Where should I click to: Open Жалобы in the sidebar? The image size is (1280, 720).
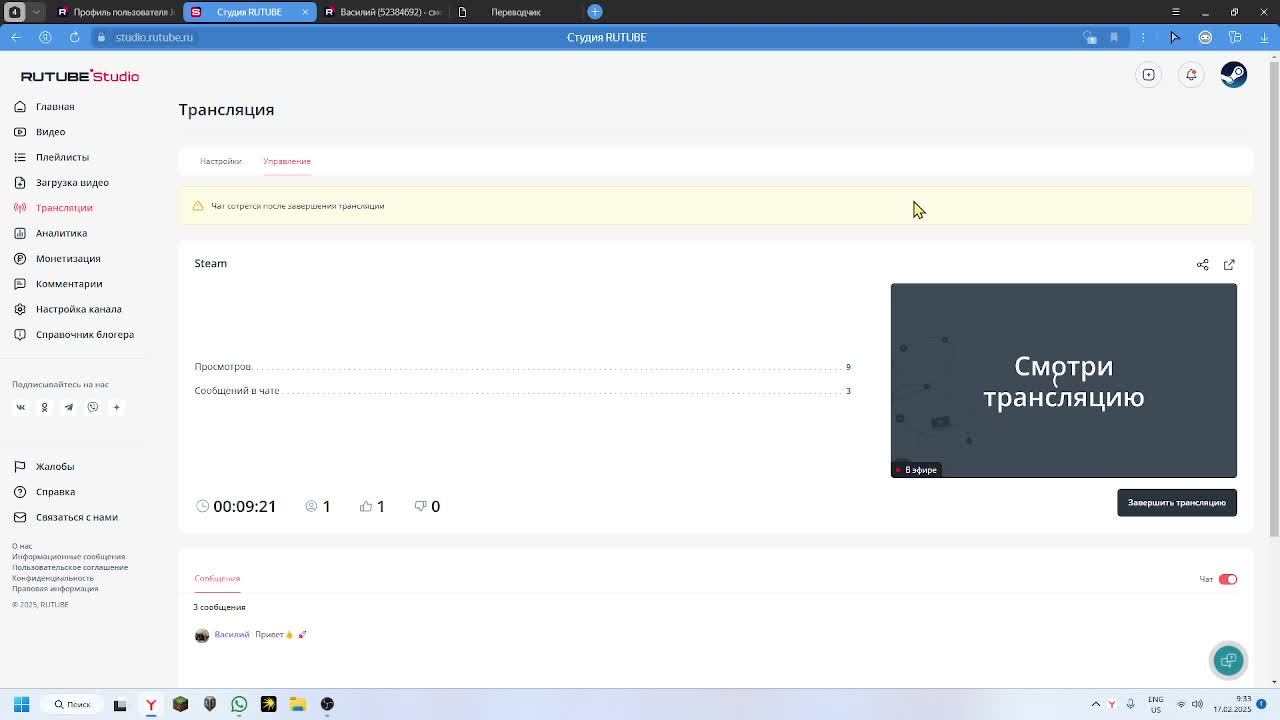pyautogui.click(x=45, y=466)
